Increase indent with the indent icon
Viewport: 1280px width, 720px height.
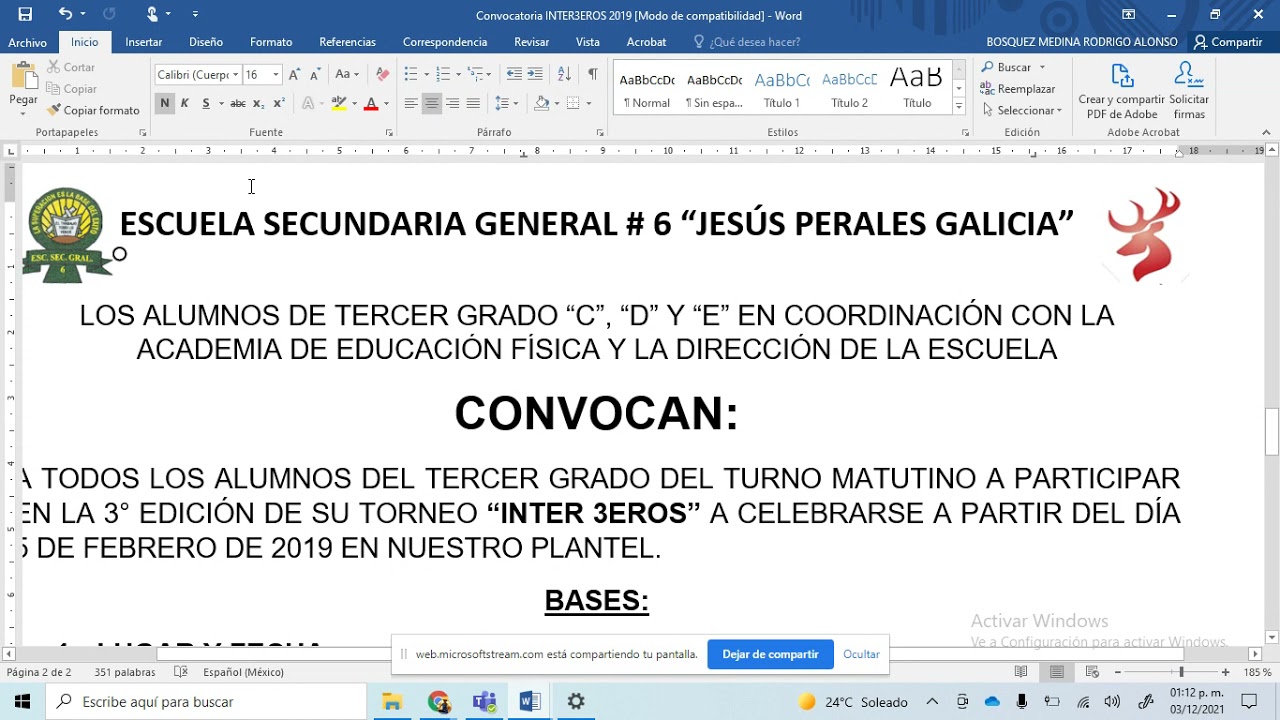(535, 75)
